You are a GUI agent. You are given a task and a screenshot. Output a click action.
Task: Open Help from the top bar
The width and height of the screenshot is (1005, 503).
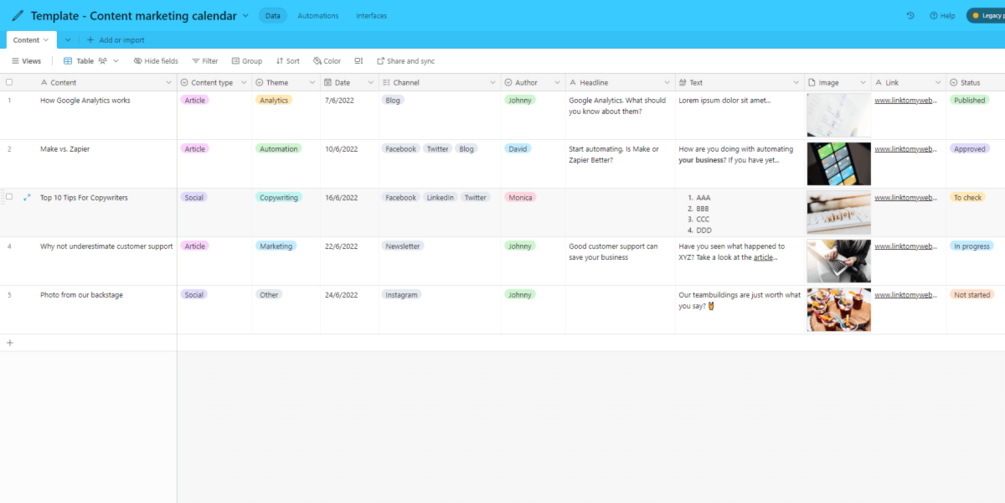coord(942,15)
